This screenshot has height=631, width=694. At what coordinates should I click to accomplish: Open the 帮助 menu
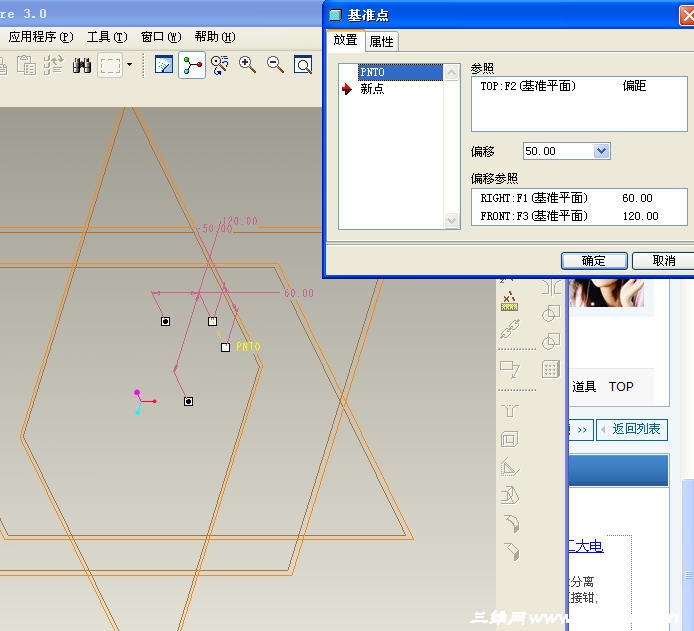click(x=215, y=37)
